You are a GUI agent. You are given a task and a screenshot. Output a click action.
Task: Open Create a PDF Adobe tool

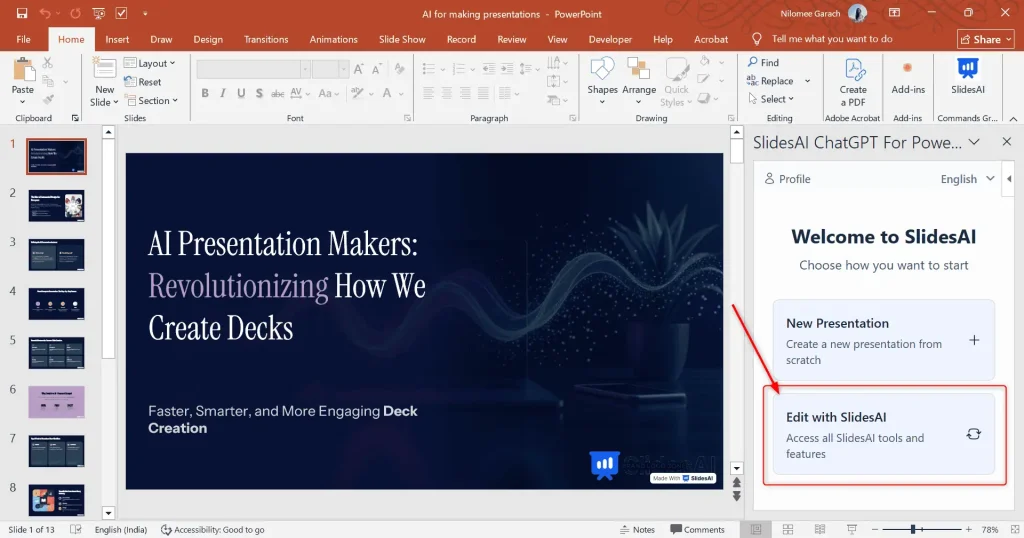(x=854, y=82)
